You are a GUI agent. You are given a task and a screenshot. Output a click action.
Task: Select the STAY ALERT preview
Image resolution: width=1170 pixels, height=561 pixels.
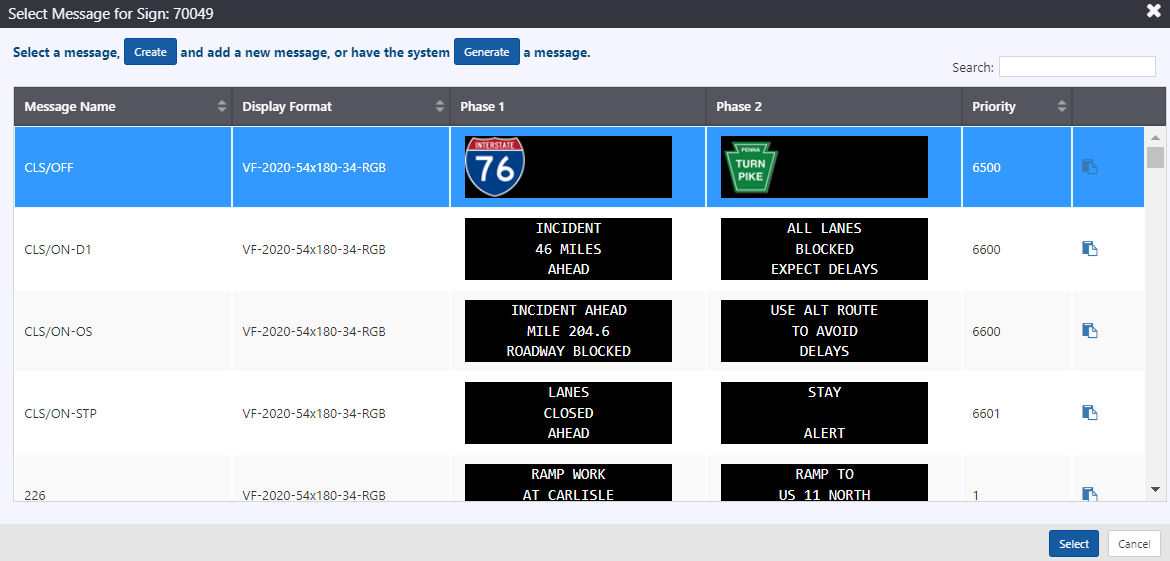click(824, 413)
